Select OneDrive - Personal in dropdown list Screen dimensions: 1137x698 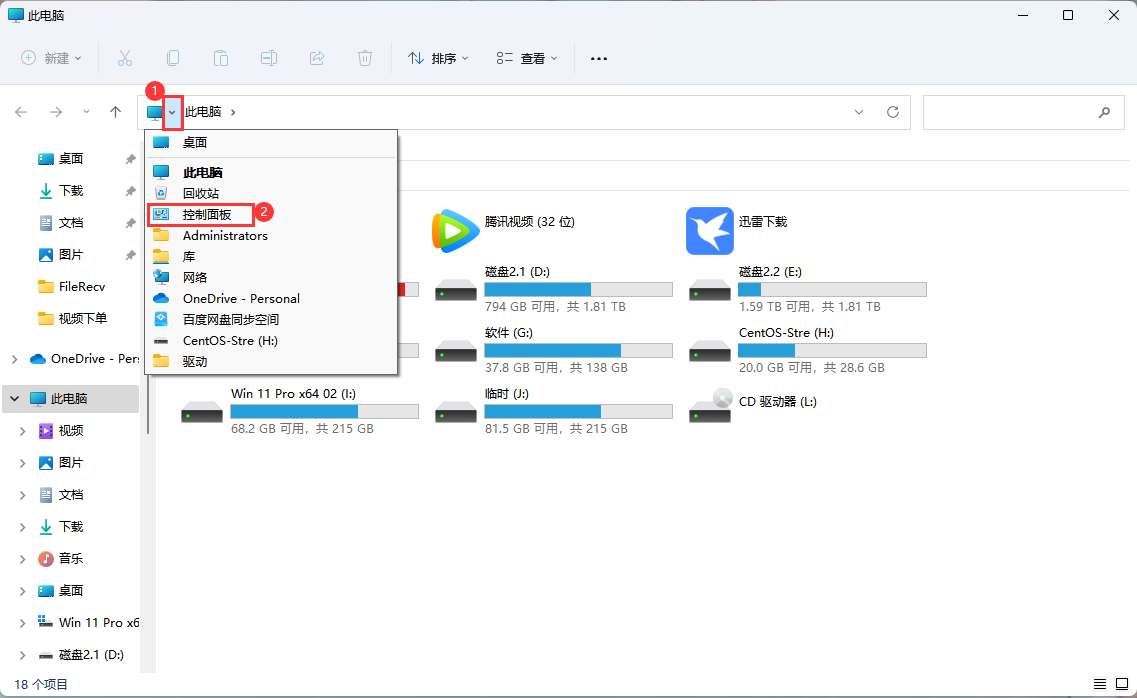pos(271,299)
